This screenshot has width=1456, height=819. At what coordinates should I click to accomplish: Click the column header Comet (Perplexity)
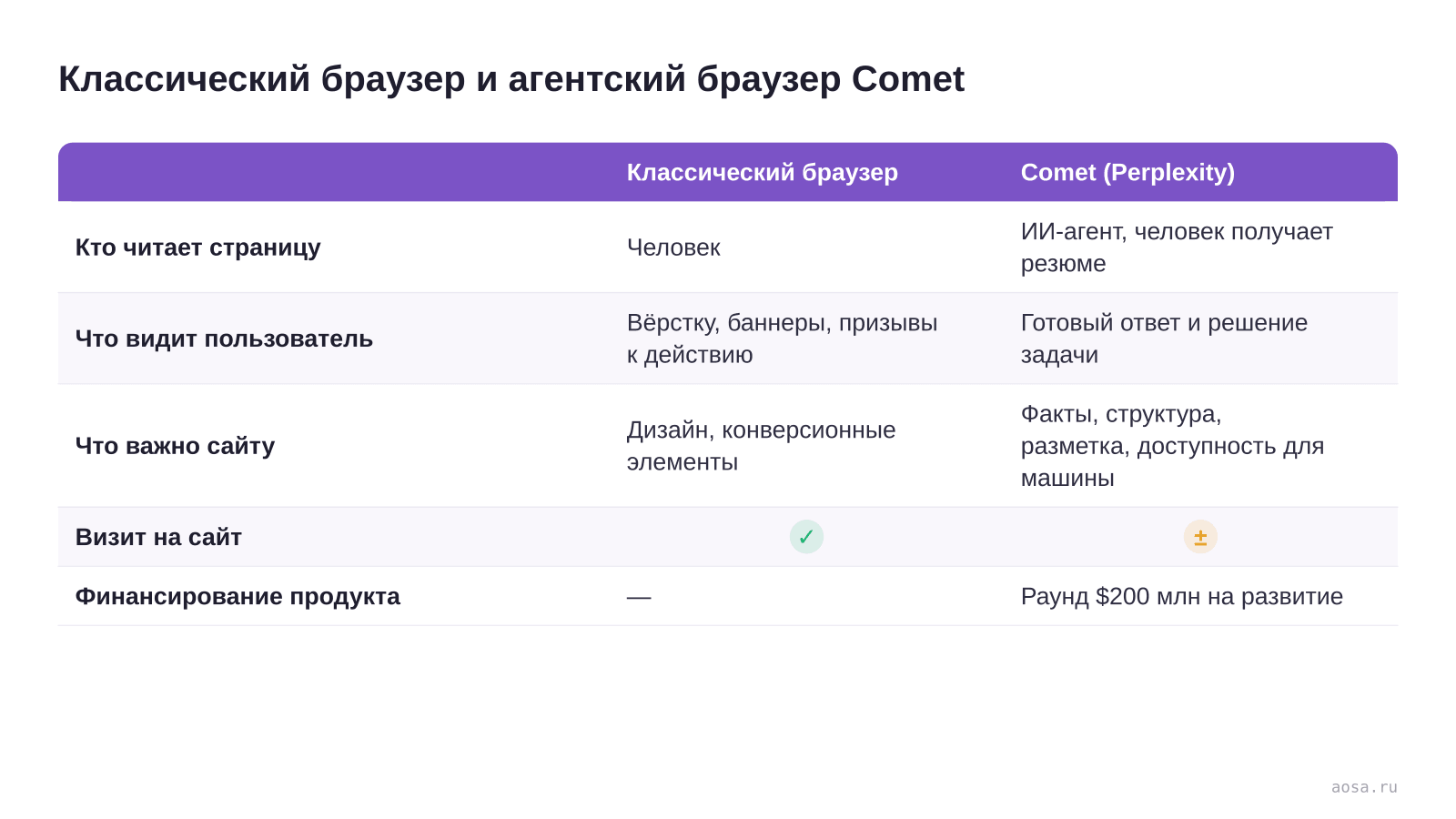tap(1127, 172)
